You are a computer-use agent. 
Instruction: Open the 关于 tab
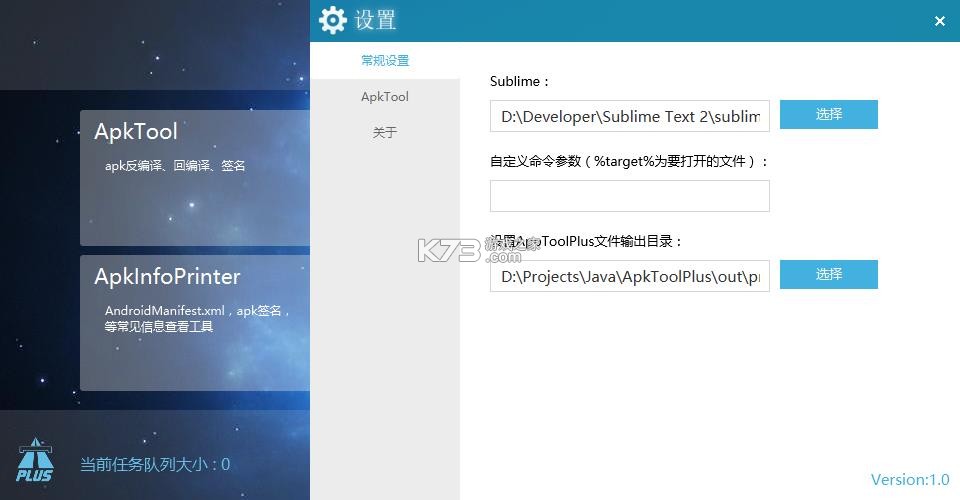coord(384,132)
